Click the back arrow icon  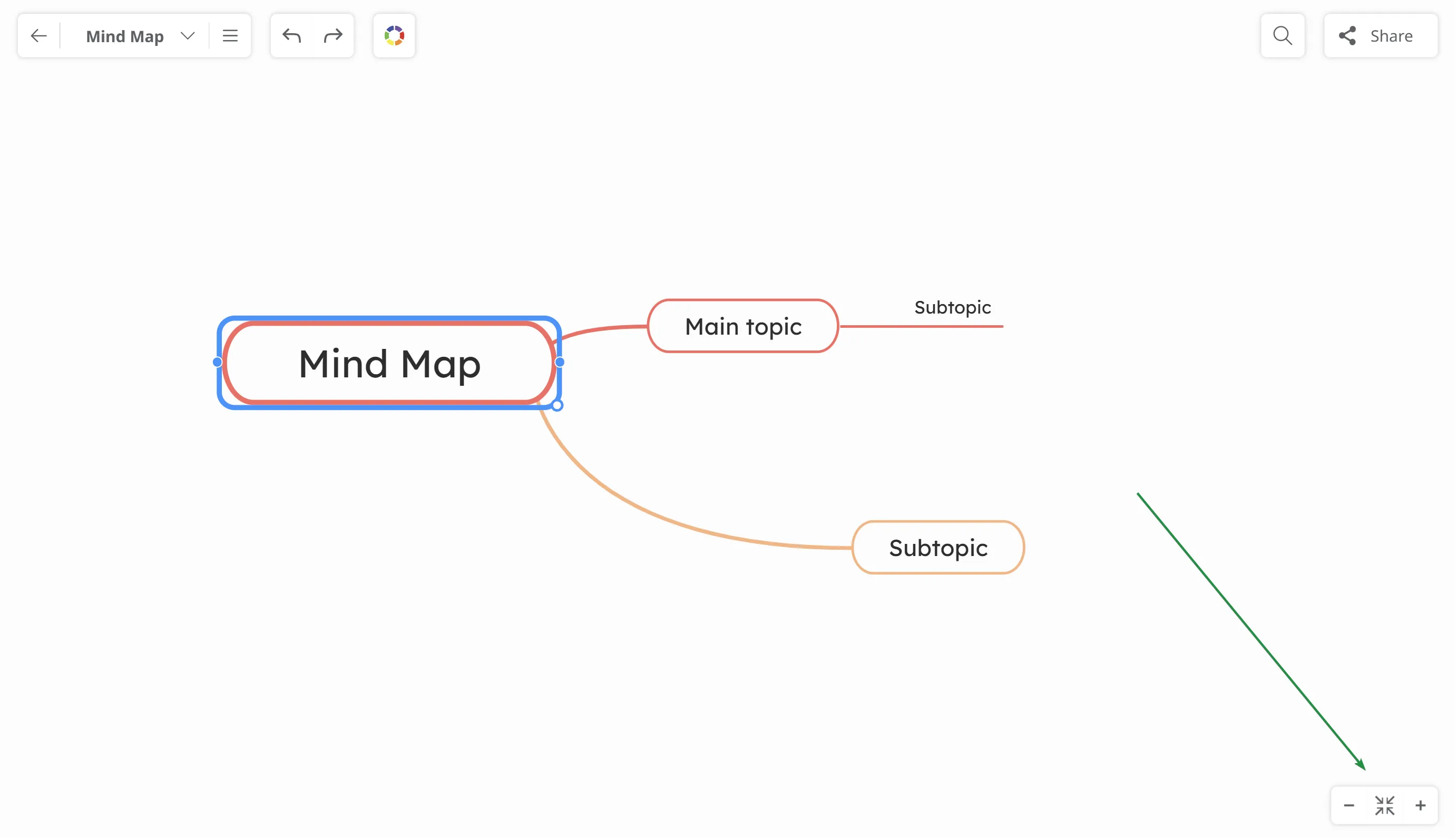click(38, 36)
